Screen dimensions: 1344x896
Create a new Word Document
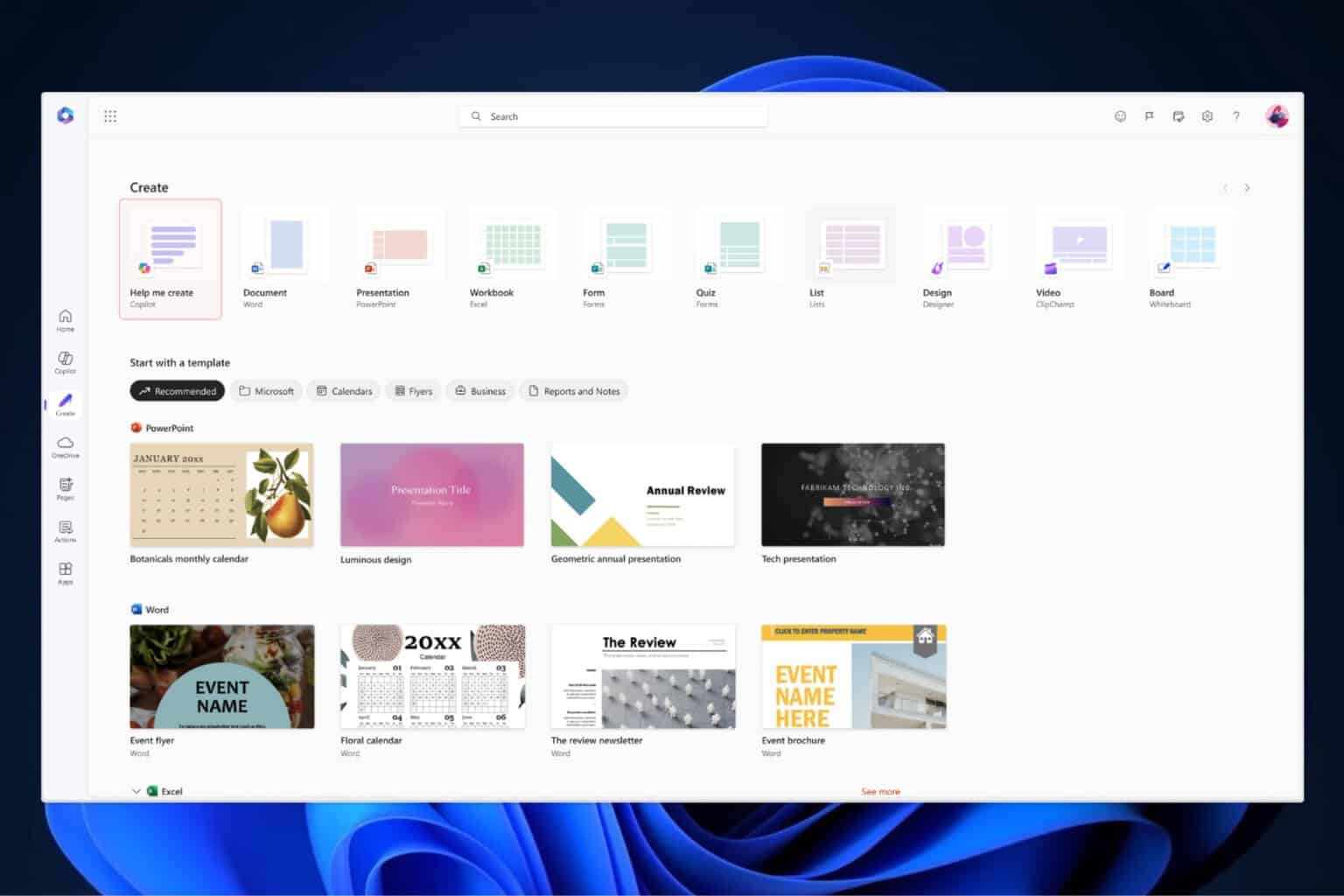pos(285,258)
